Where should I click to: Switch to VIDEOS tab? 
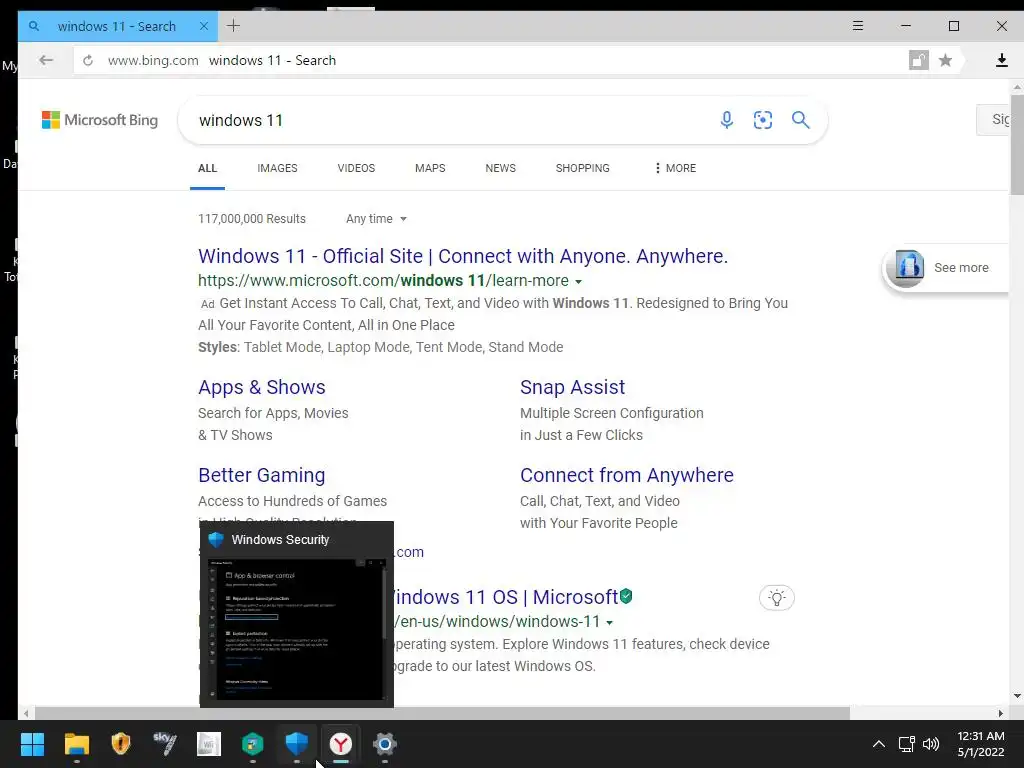click(356, 168)
